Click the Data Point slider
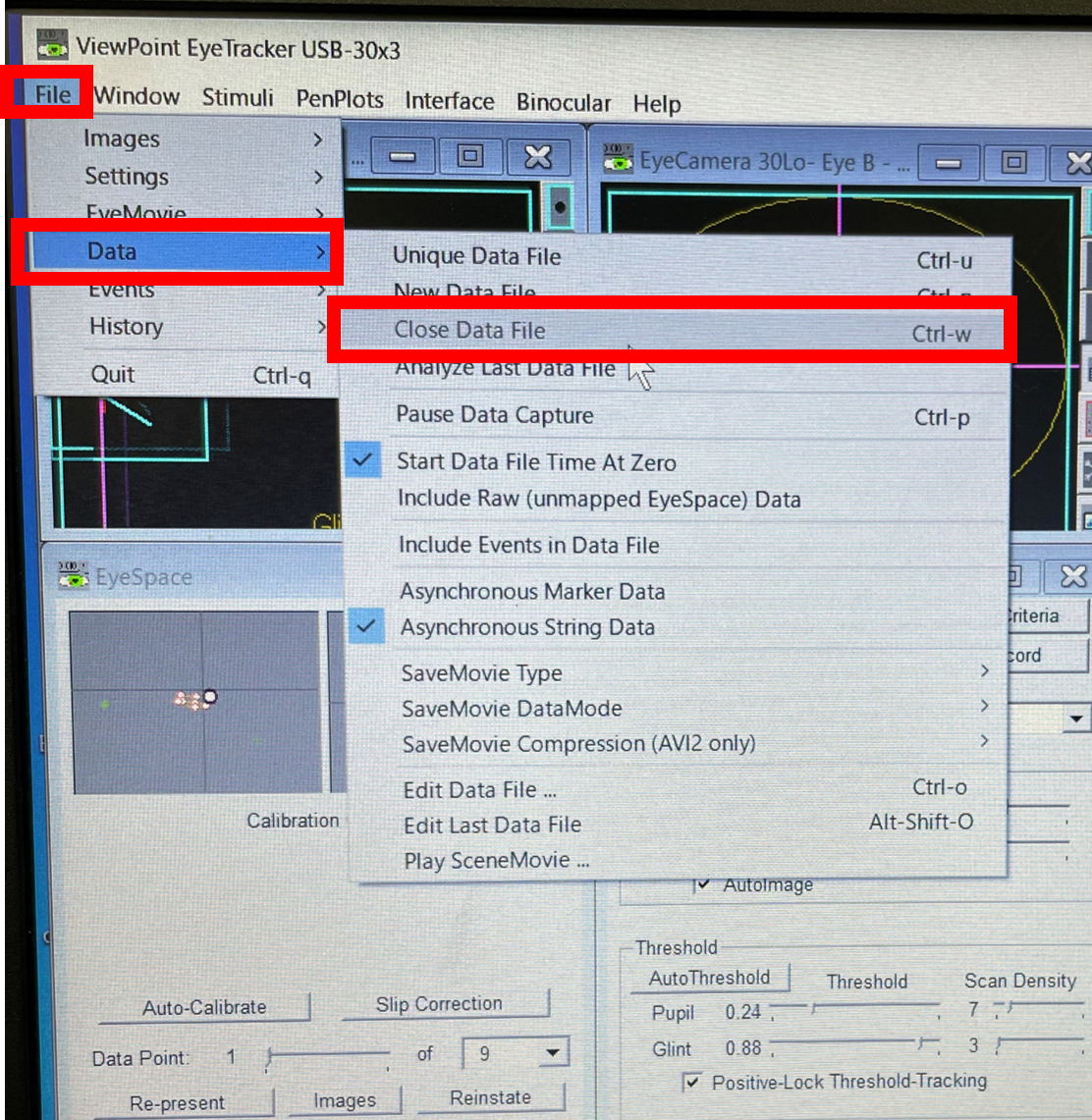 pyautogui.click(x=328, y=1056)
